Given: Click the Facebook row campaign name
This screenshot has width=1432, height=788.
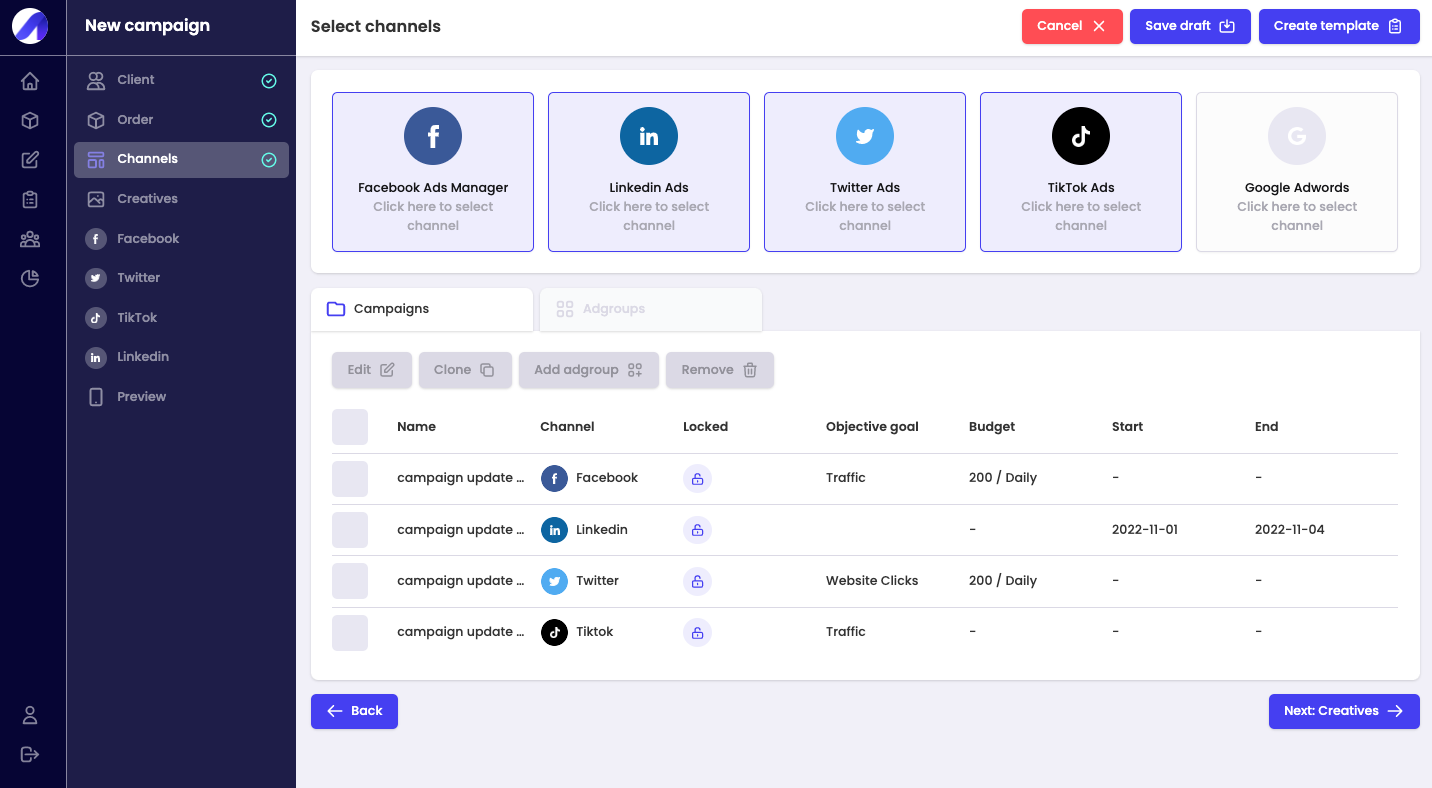Looking at the screenshot, I should pyautogui.click(x=460, y=478).
